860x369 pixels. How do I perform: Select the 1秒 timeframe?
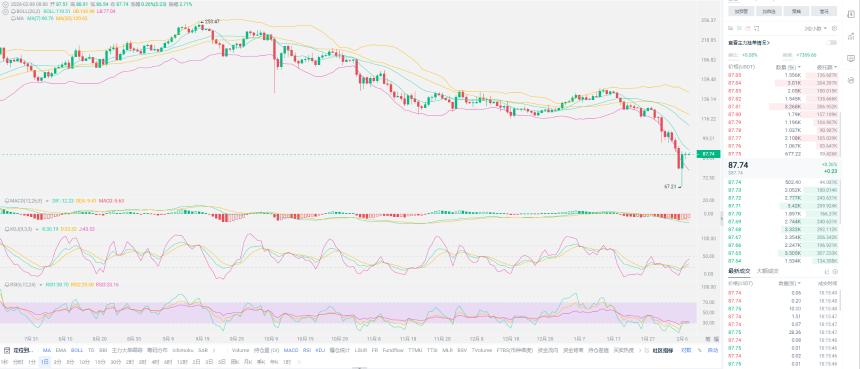coord(4,362)
